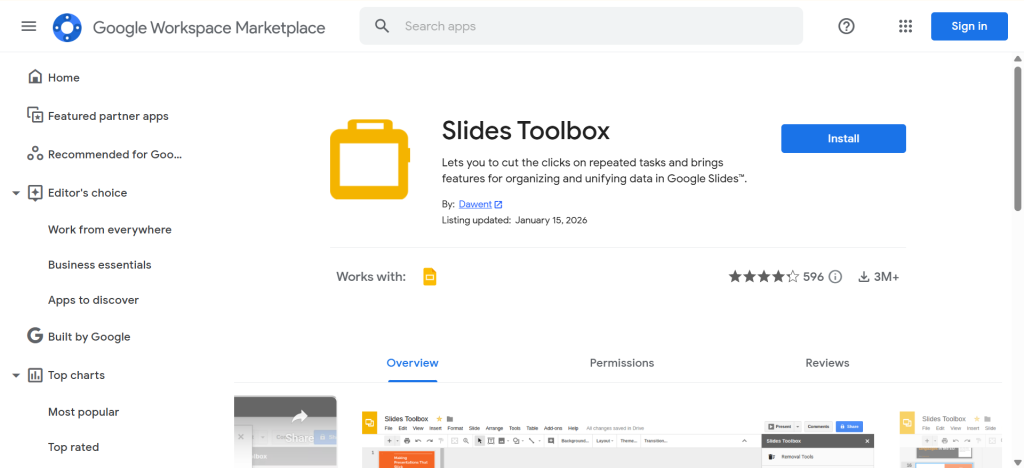Click the star rating display
The width and height of the screenshot is (1024, 468).
coord(763,277)
